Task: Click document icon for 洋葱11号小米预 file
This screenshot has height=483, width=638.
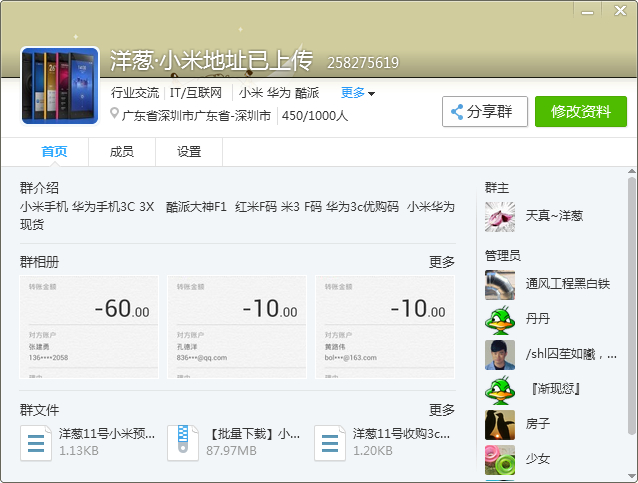Action: [x=36, y=443]
